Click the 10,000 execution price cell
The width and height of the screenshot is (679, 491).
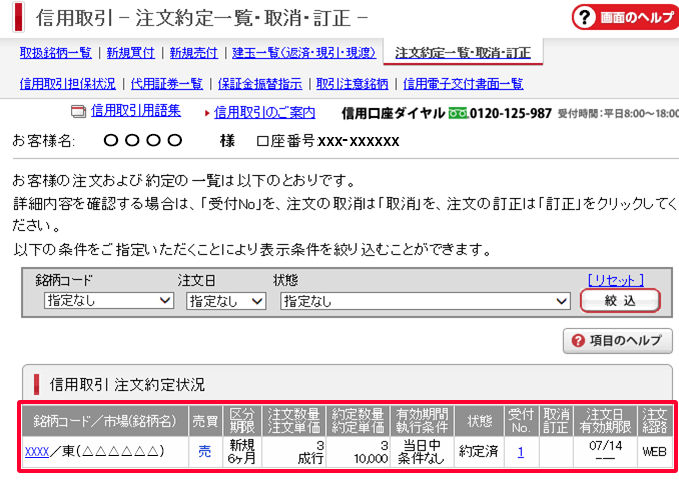(x=371, y=459)
